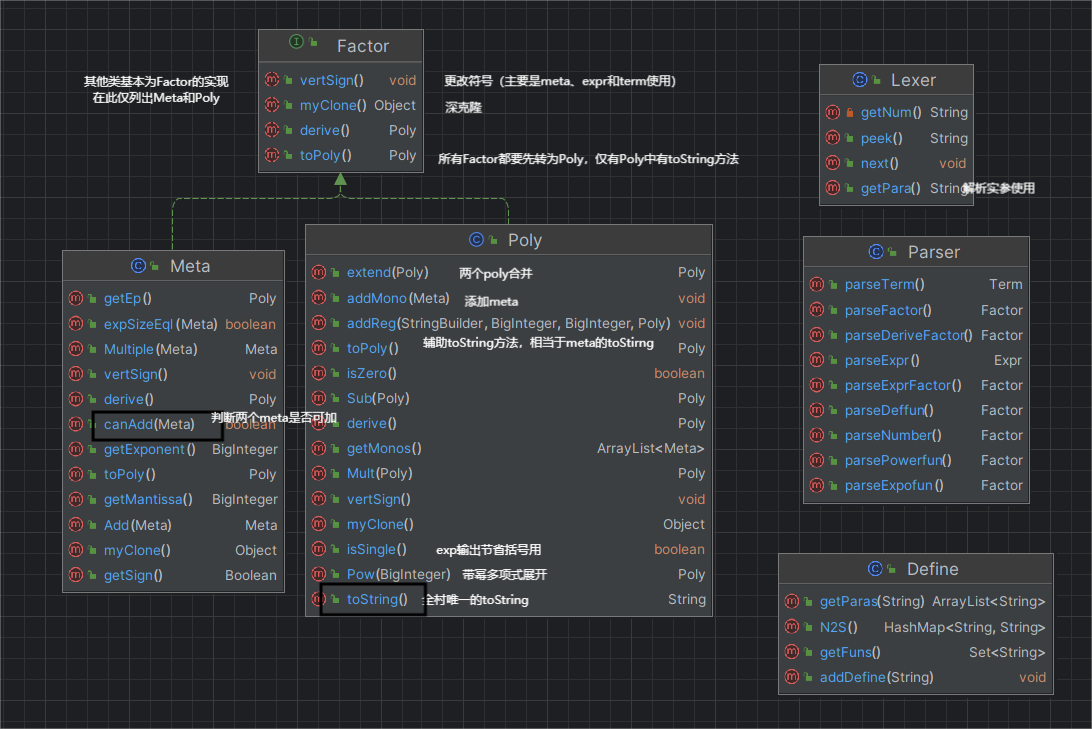Click derive() method in Factor
This screenshot has width=1092, height=729.
(325, 130)
